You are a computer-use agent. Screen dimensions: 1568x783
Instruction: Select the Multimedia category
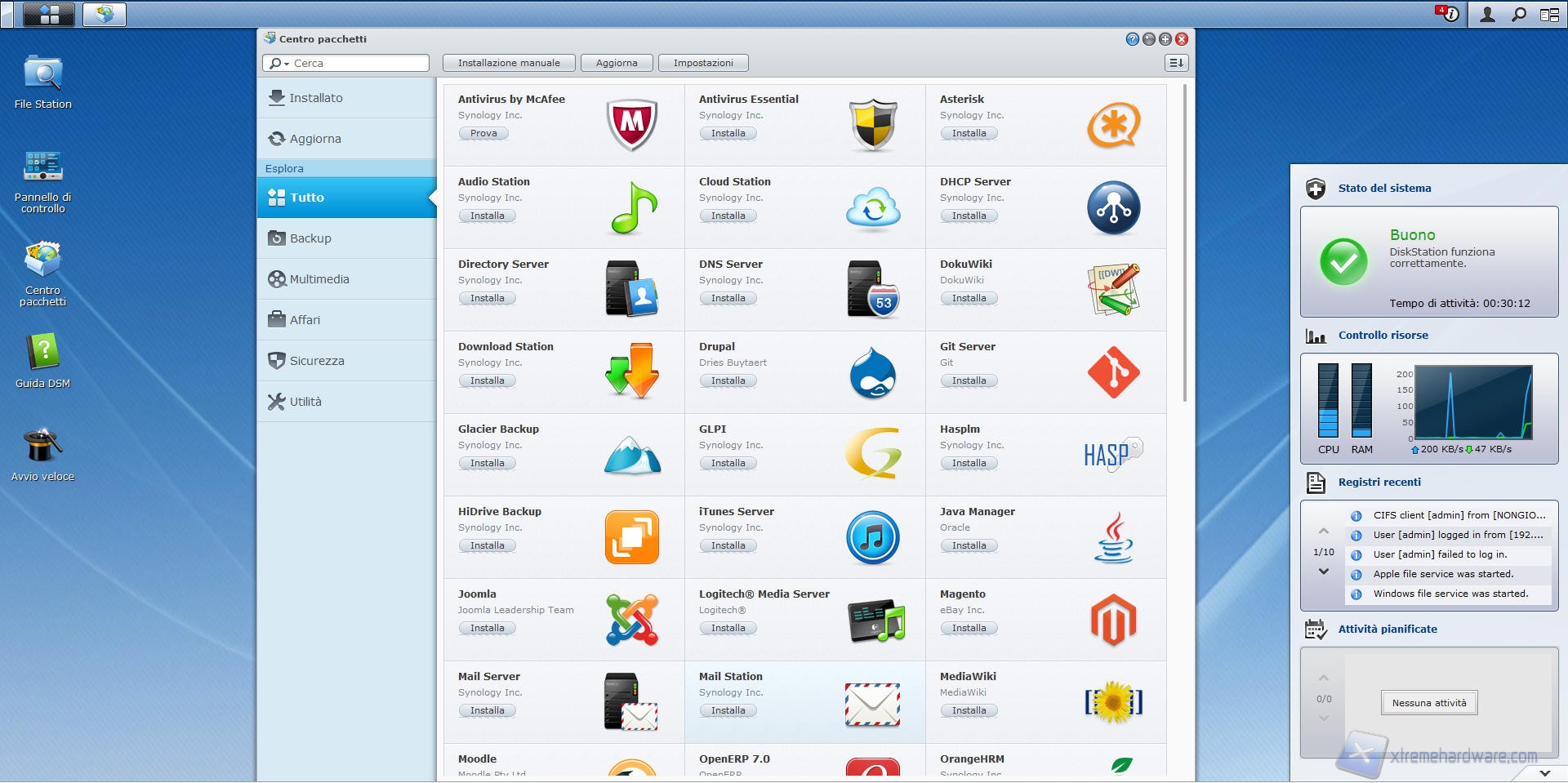(318, 279)
